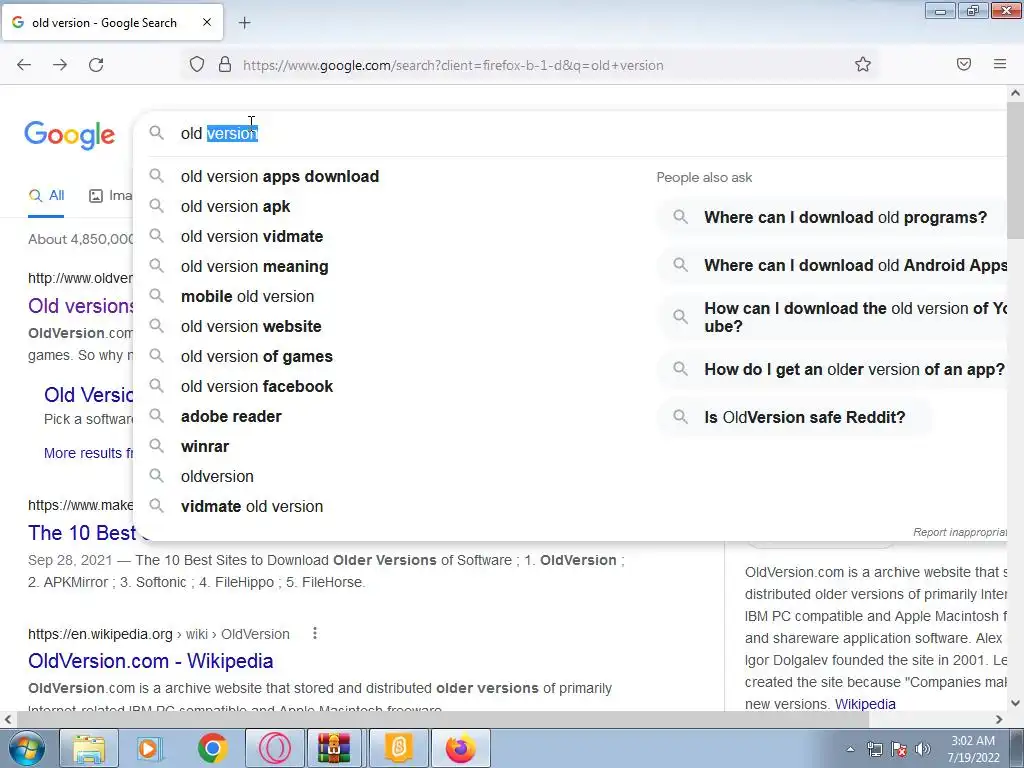This screenshot has height=768, width=1024.
Task: Go back to the previous page
Action: point(24,65)
